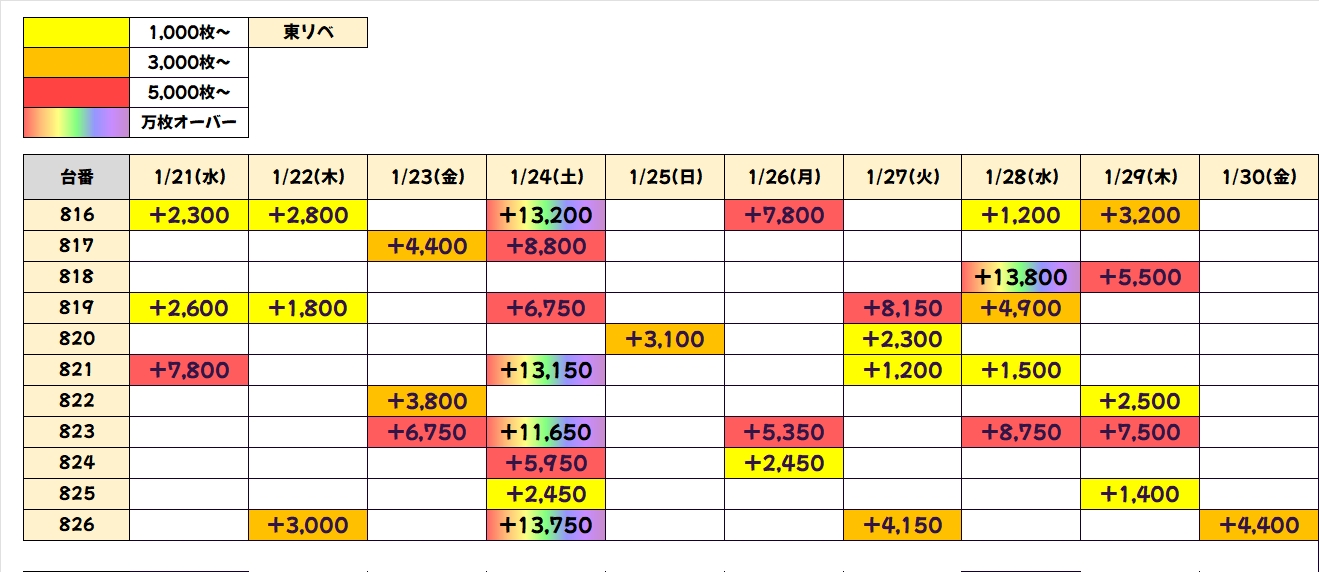The image size is (1319, 572).
Task: Click the yellow legend color swatch
Action: click(x=76, y=33)
